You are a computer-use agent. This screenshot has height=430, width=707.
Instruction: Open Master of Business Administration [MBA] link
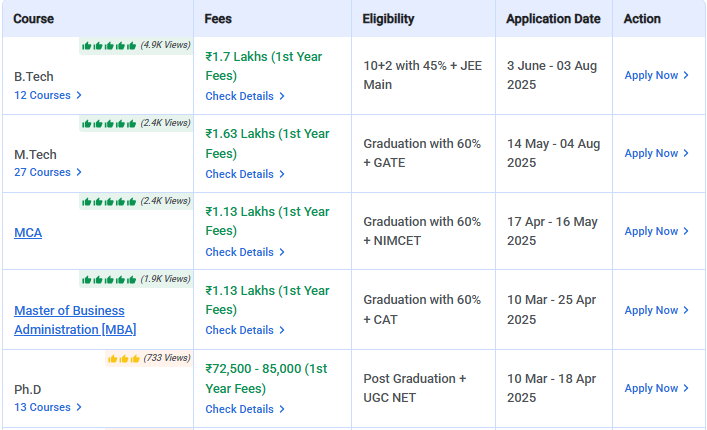[75, 320]
